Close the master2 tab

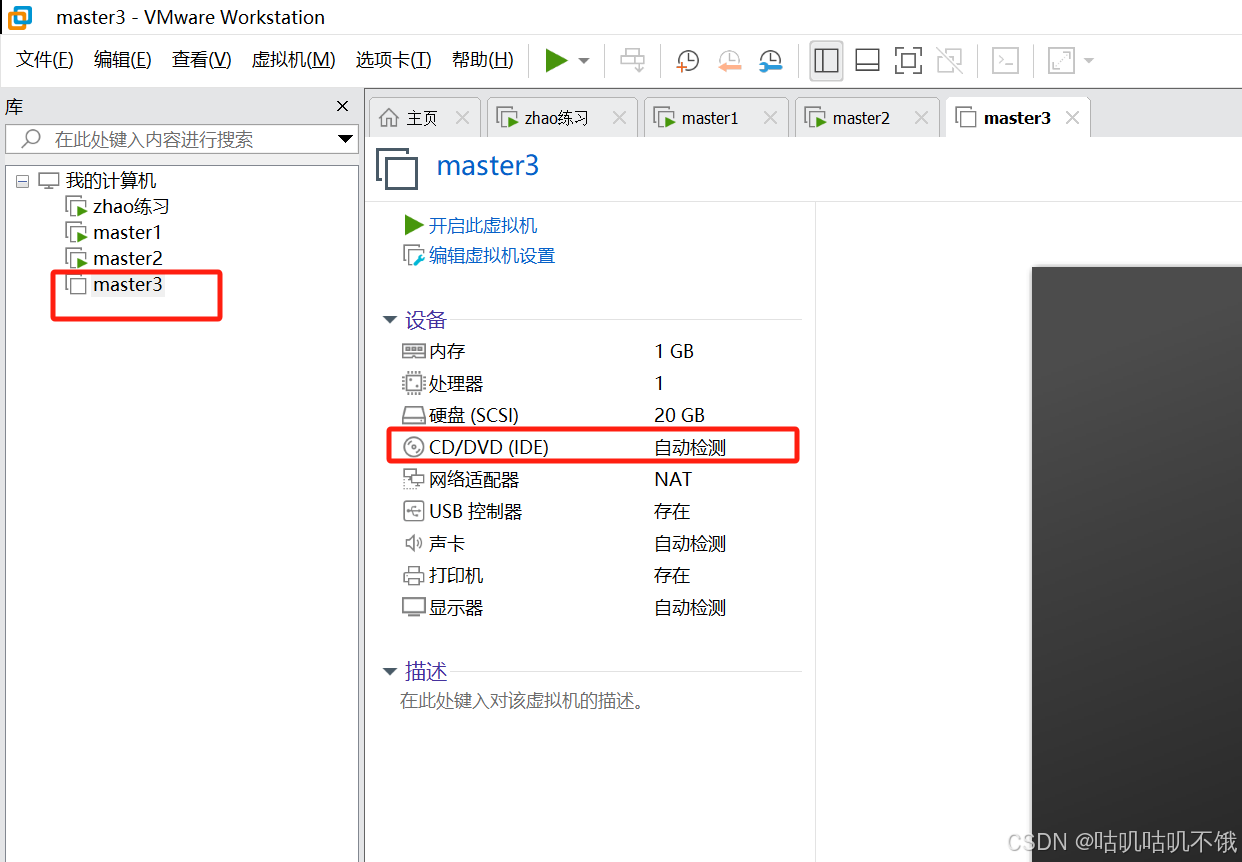click(921, 118)
